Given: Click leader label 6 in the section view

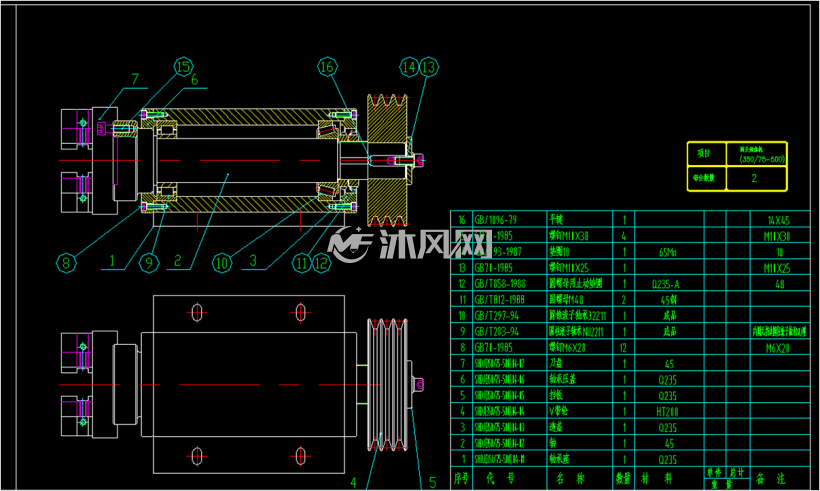Looking at the screenshot, I should 195,79.
